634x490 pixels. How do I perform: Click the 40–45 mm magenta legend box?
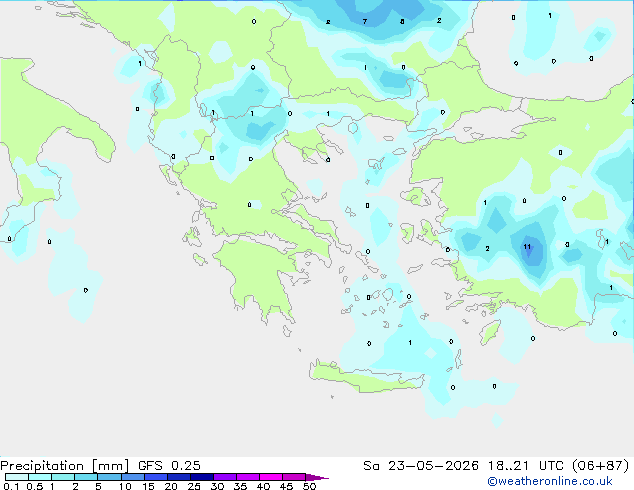tap(271, 477)
